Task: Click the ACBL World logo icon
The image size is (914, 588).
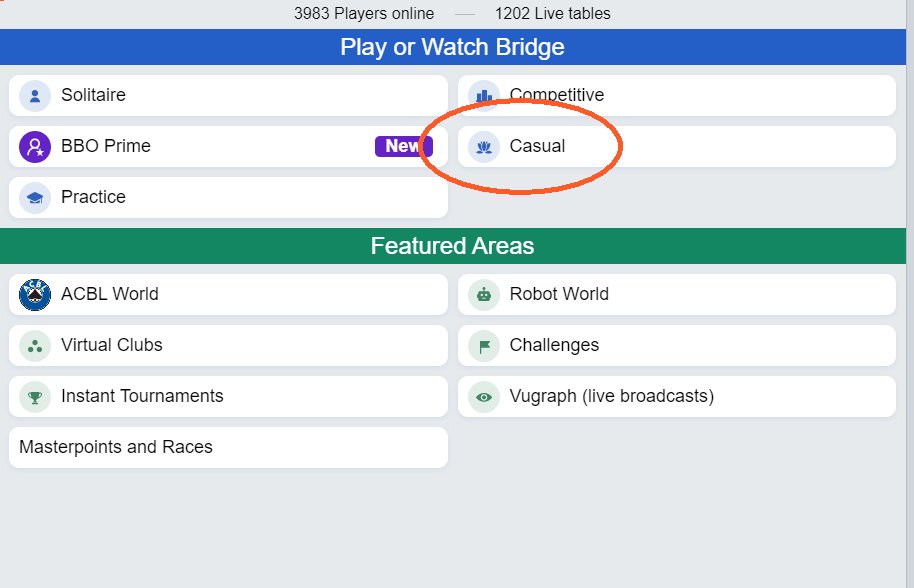Action: [x=35, y=295]
